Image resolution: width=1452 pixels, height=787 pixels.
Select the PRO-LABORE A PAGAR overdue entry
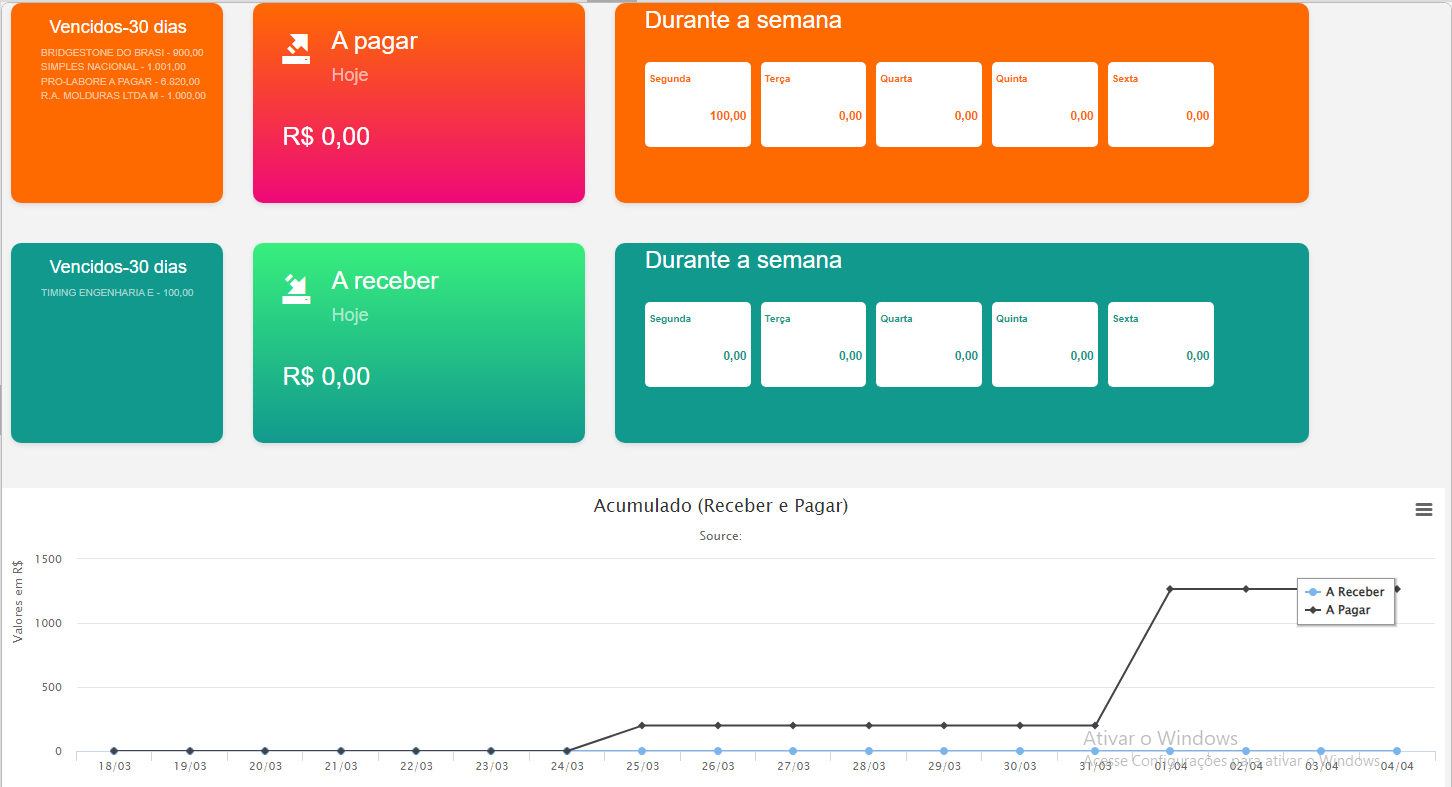point(120,81)
